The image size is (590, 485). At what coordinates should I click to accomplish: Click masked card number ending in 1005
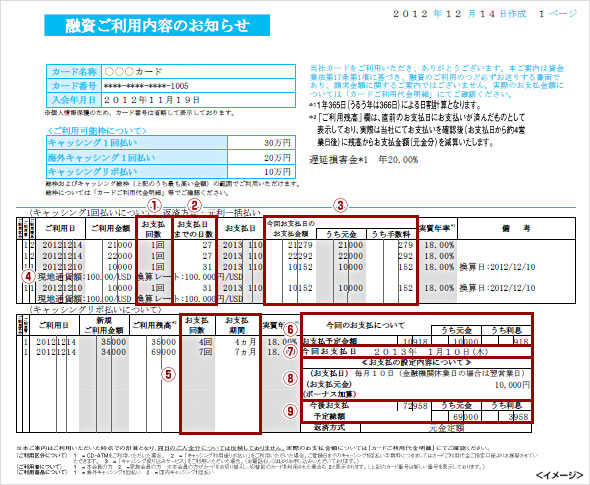(146, 86)
